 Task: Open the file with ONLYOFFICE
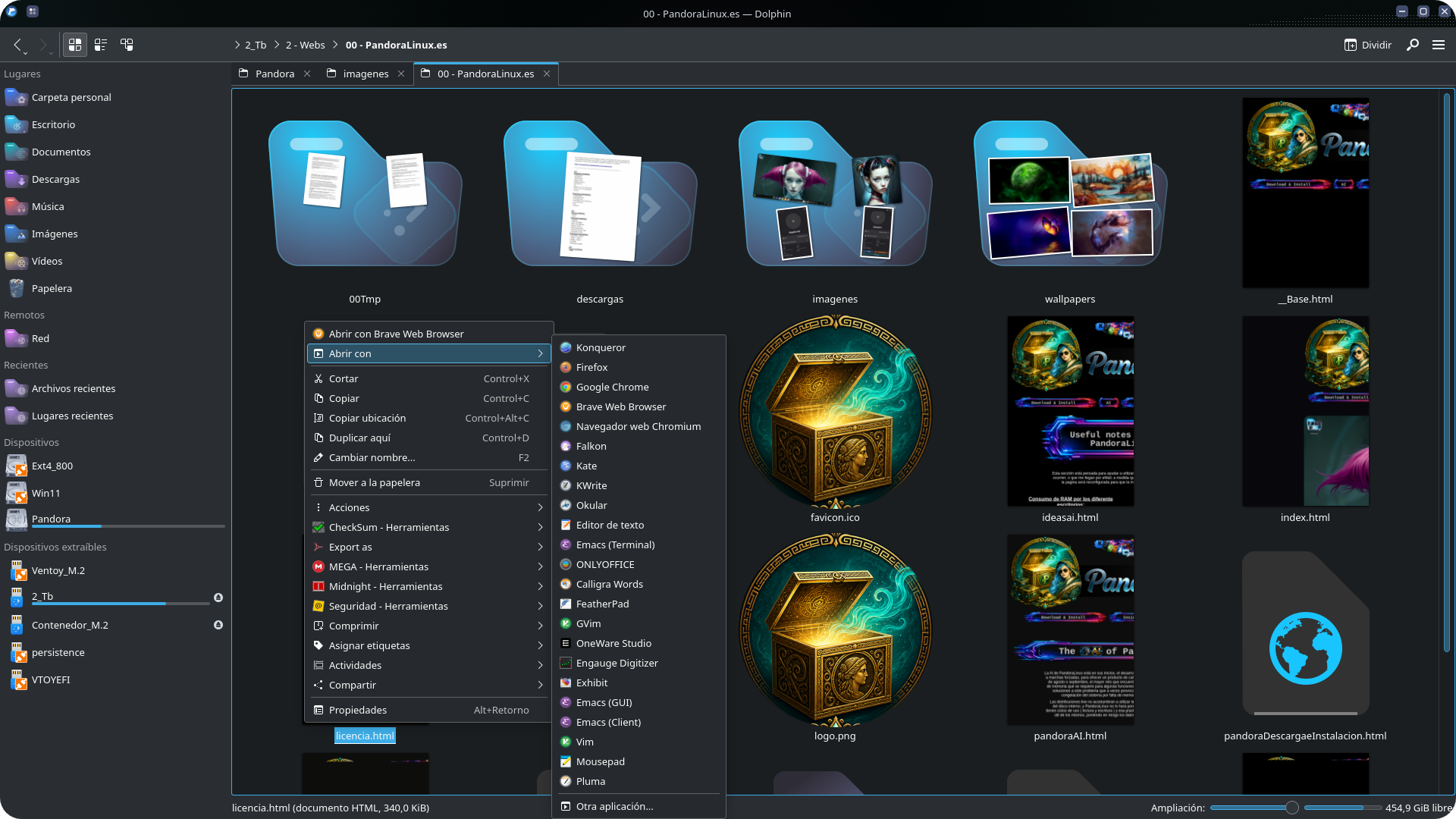coord(639,564)
